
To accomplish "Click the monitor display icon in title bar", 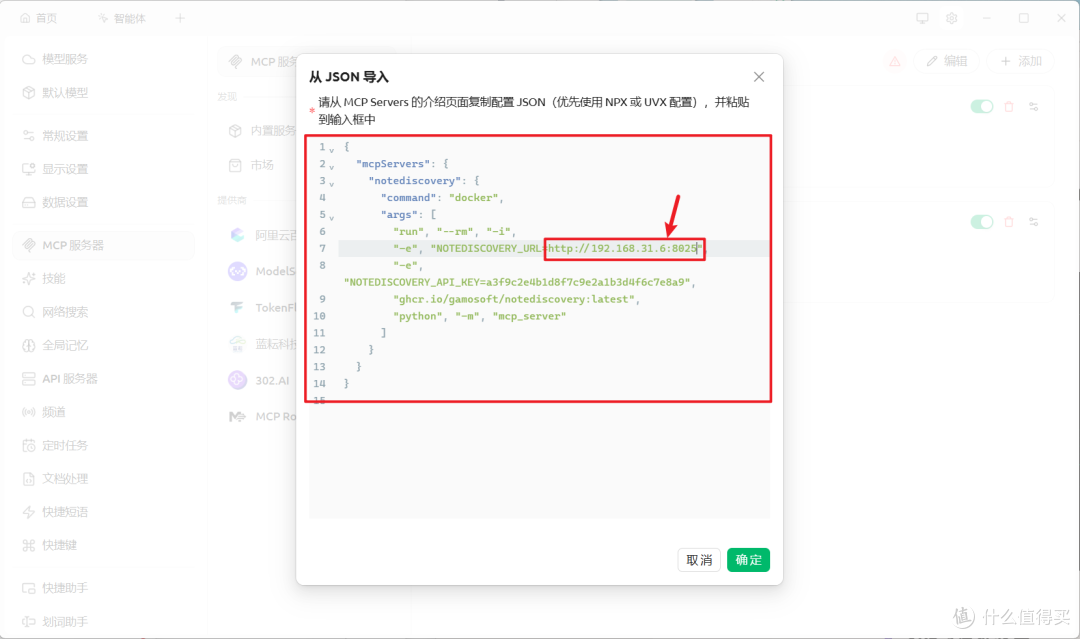I will click(922, 19).
